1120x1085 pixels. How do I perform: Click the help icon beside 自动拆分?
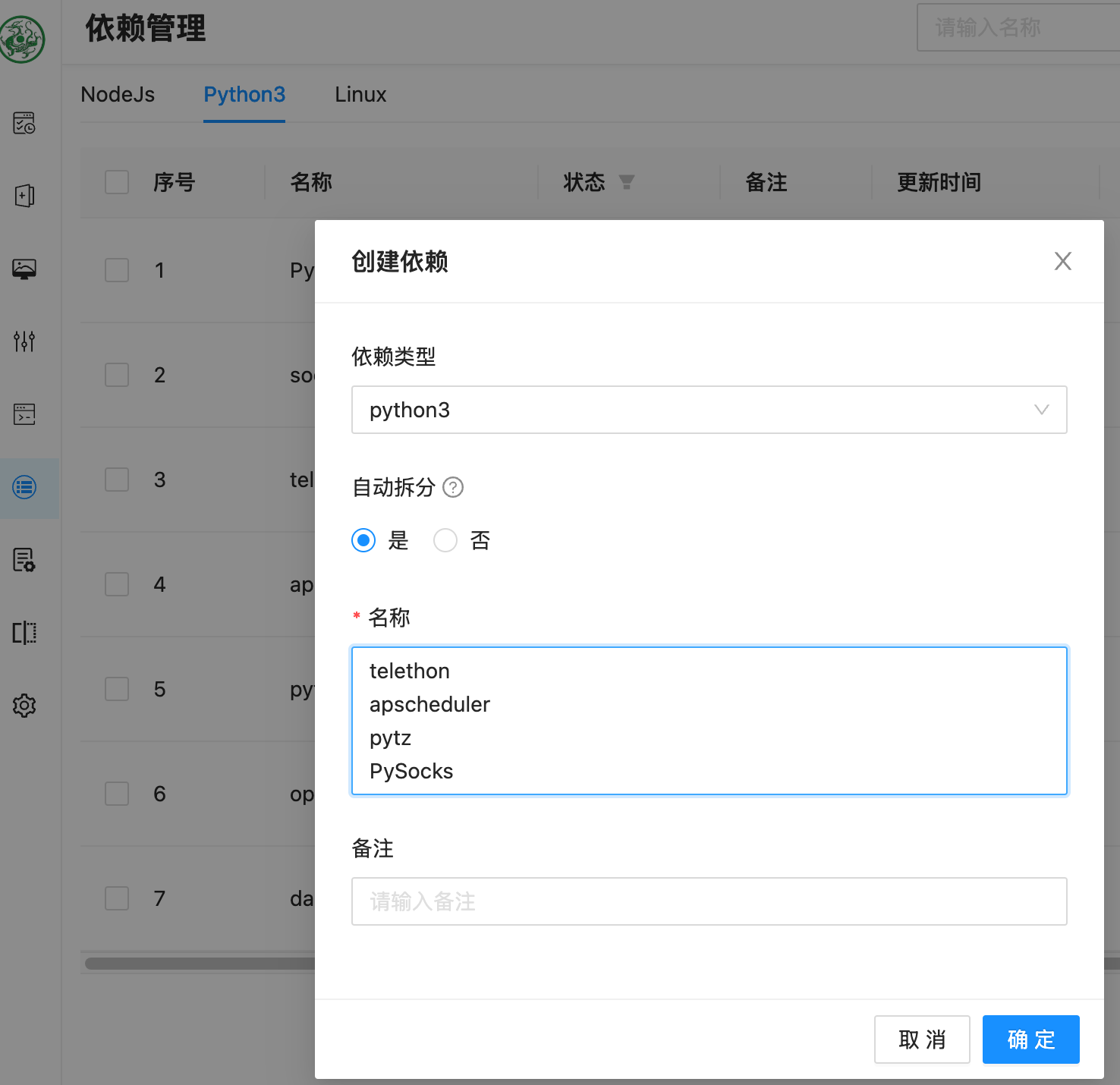pos(453,487)
